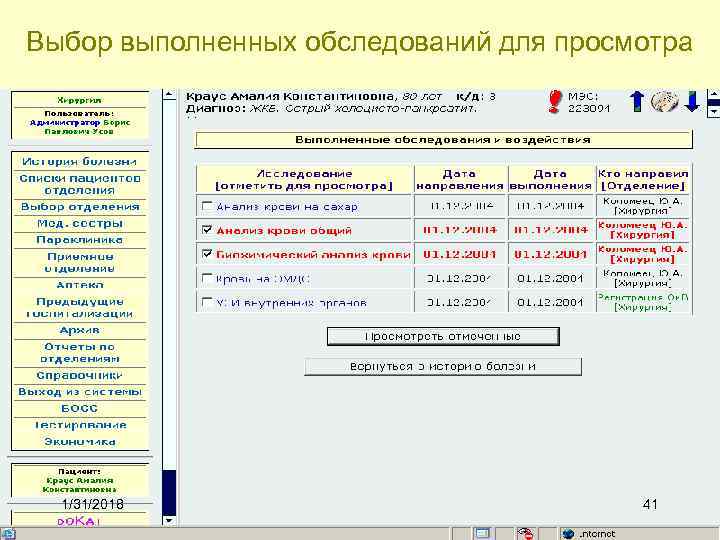The height and width of the screenshot is (540, 720).
Task: Check the 'УЗИ внутренних органов' checkbox
Action: 207,302
